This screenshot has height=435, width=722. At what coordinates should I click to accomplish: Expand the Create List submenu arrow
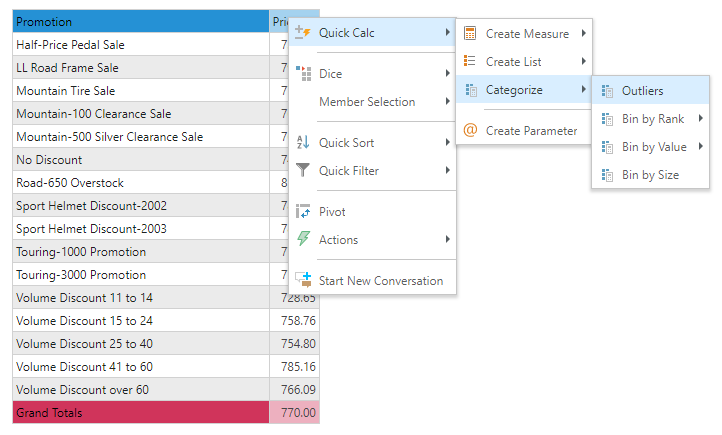click(583, 62)
